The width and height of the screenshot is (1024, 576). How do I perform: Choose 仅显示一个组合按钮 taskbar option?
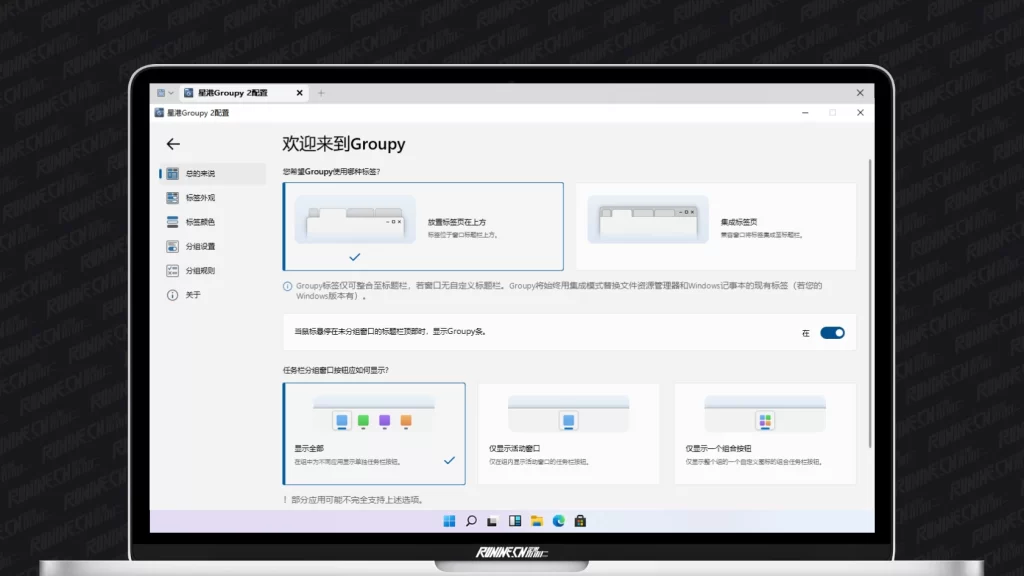tap(764, 433)
